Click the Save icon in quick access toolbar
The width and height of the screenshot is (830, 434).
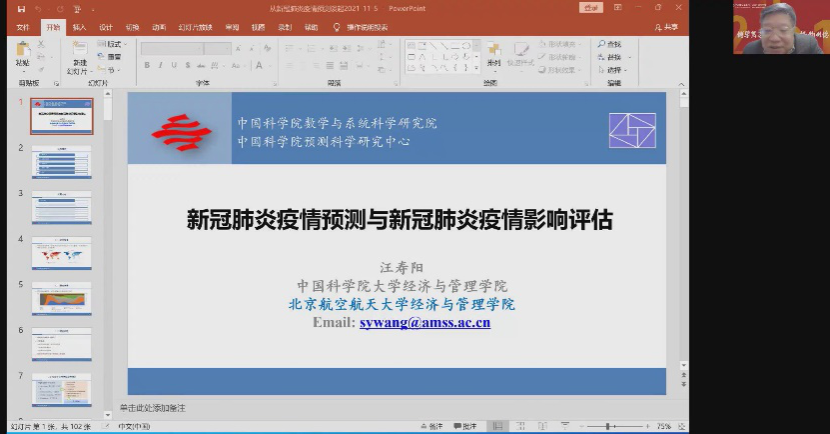[21, 8]
